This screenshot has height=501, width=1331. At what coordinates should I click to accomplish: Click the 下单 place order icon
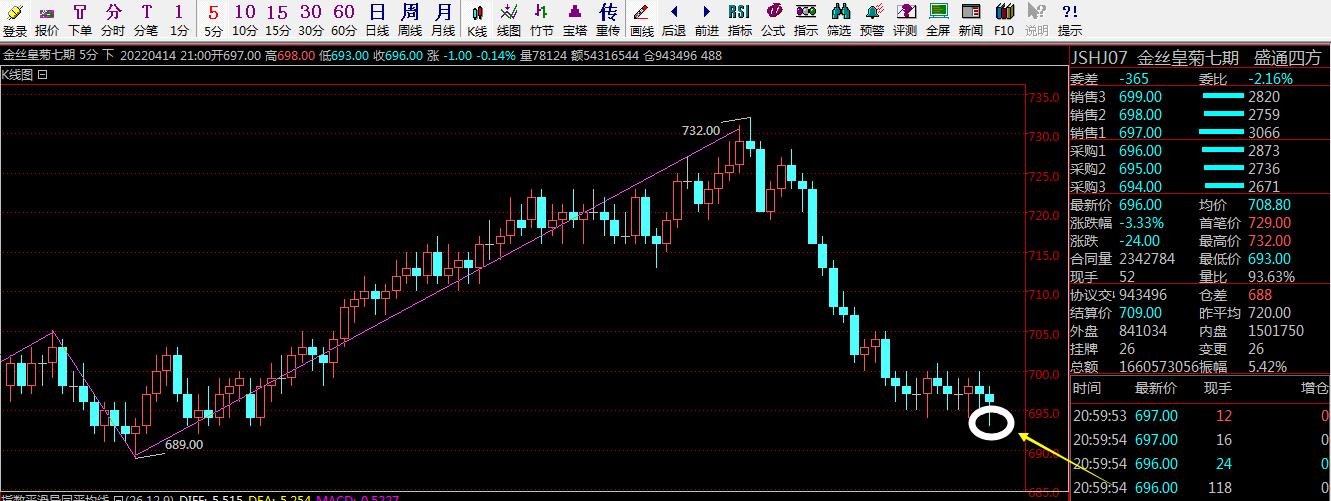click(x=80, y=19)
